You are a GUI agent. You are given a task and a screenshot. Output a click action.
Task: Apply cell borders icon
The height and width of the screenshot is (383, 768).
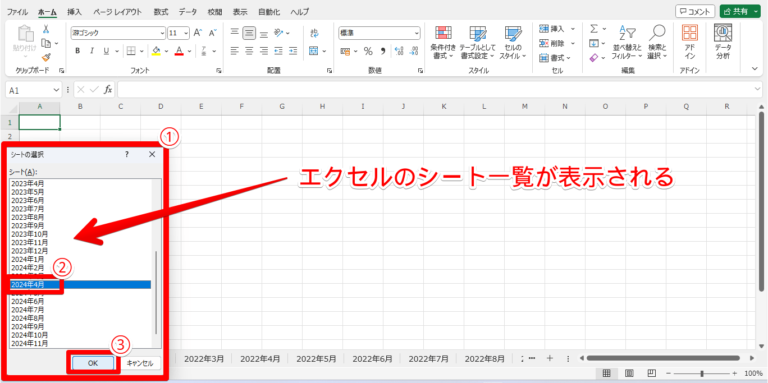131,50
